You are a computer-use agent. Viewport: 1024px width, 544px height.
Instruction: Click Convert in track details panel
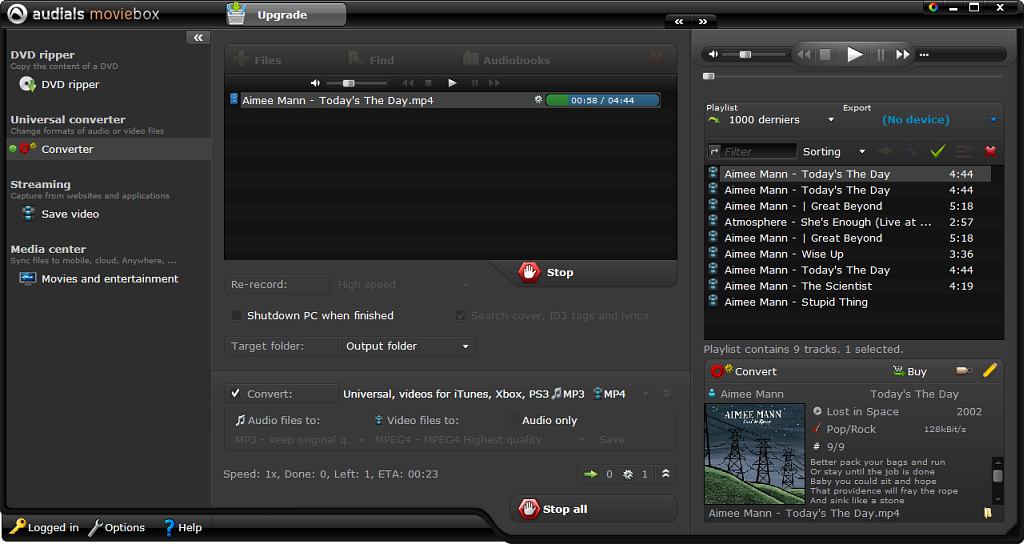coord(743,371)
